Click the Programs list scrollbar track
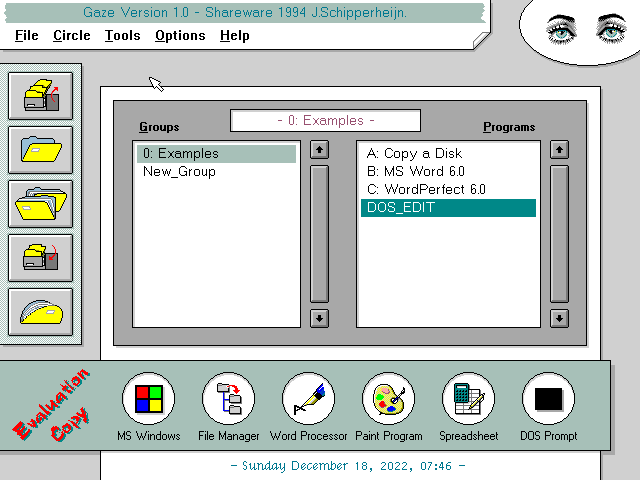640x480 pixels. tap(559, 234)
